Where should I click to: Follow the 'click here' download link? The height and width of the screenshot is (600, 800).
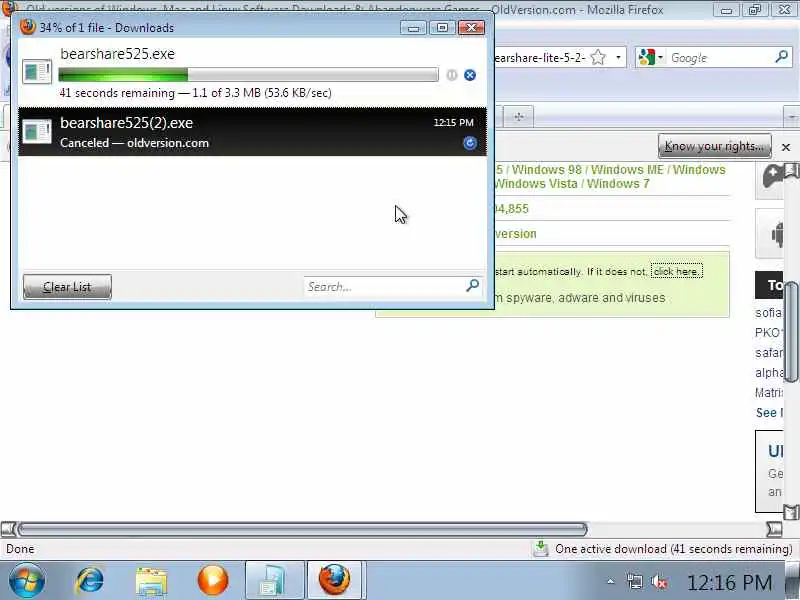(677, 271)
